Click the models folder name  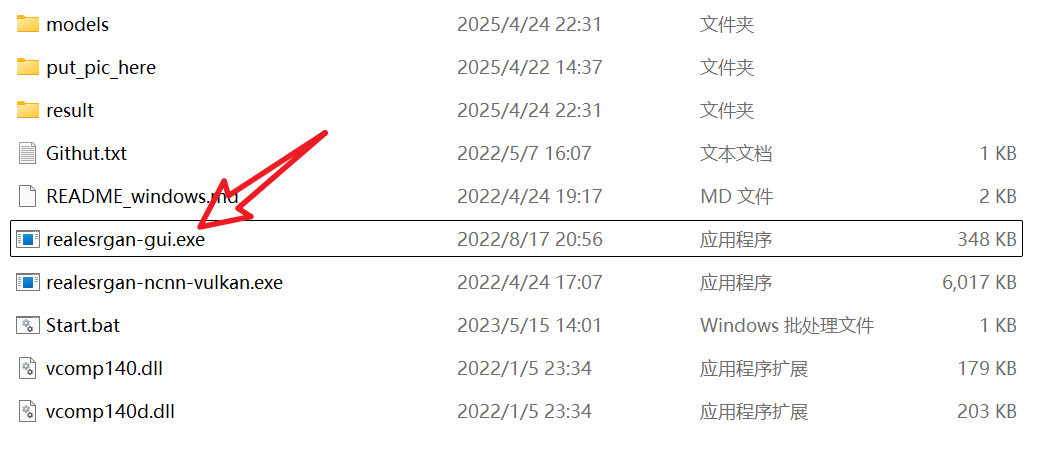pyautogui.click(x=77, y=25)
